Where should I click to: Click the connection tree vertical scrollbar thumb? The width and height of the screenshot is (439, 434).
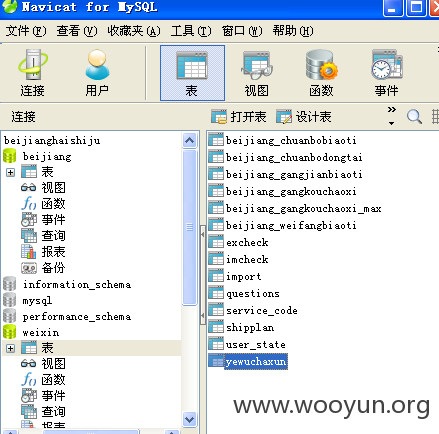(x=190, y=227)
